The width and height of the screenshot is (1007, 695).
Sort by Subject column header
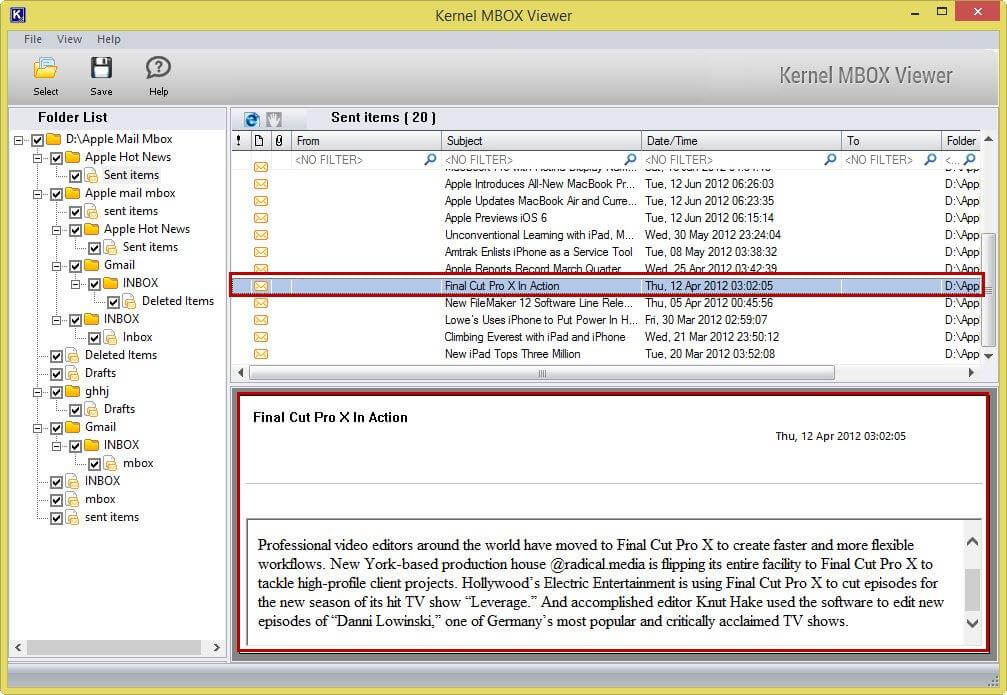coord(541,141)
